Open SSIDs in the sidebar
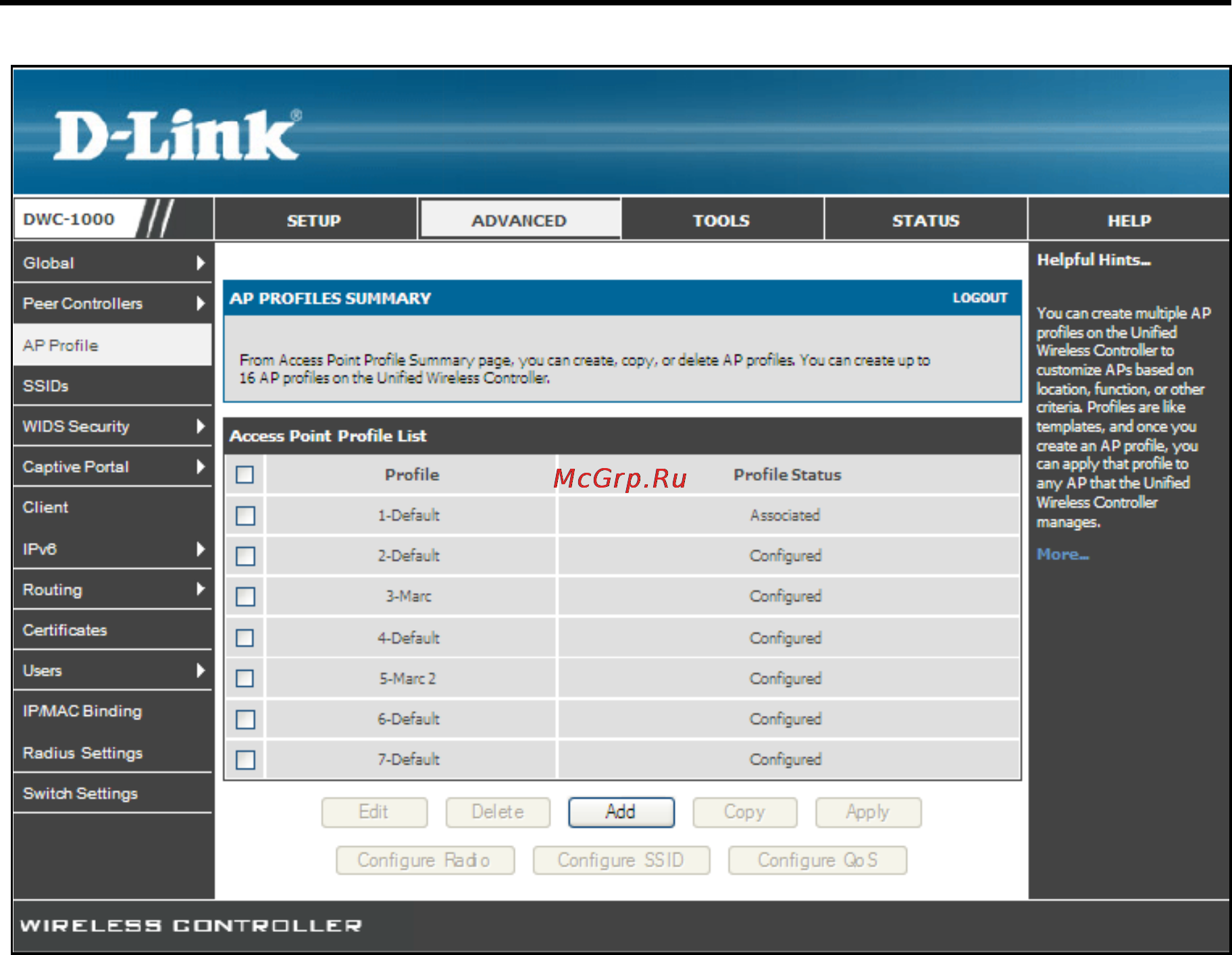Image resolution: width=1232 pixels, height=955 pixels. tap(112, 386)
